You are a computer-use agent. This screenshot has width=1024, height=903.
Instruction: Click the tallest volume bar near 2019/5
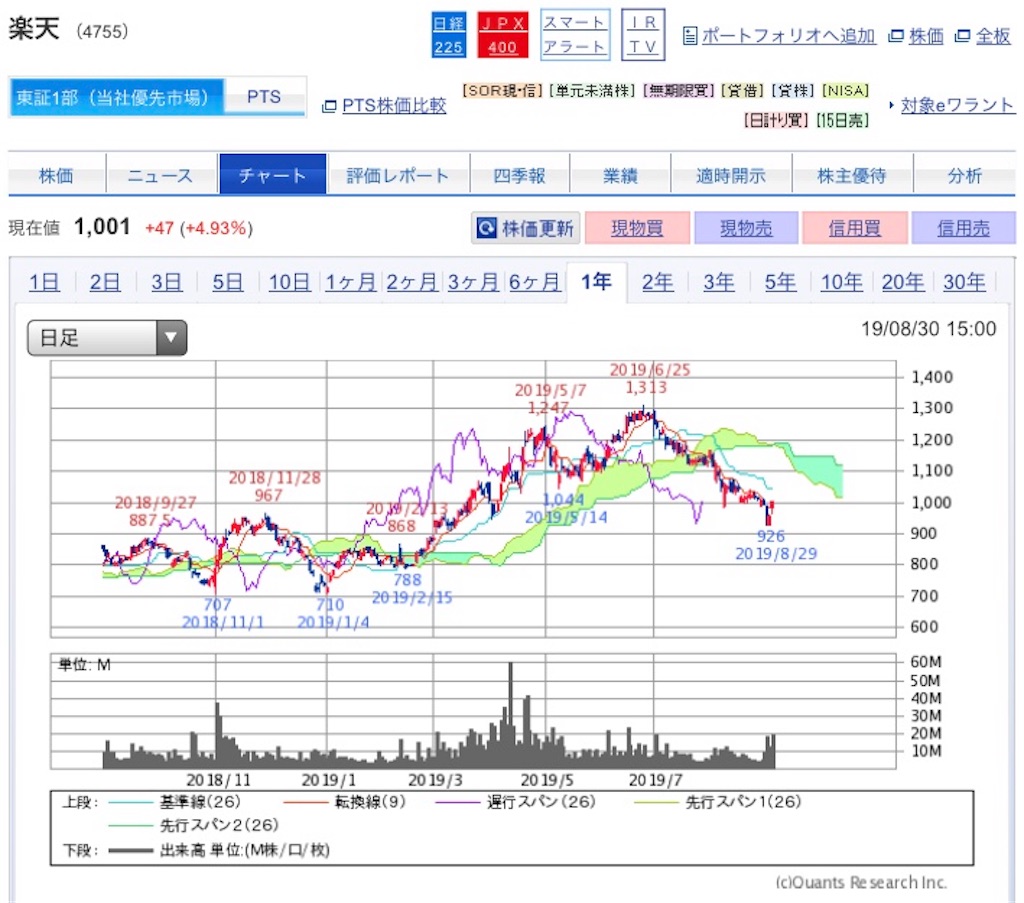coord(511,714)
